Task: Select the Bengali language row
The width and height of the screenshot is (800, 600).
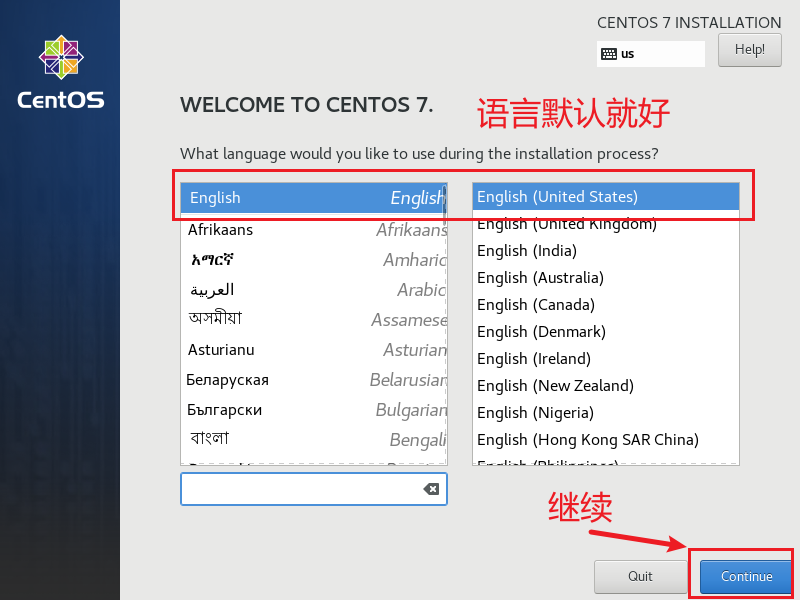Action: click(x=314, y=440)
